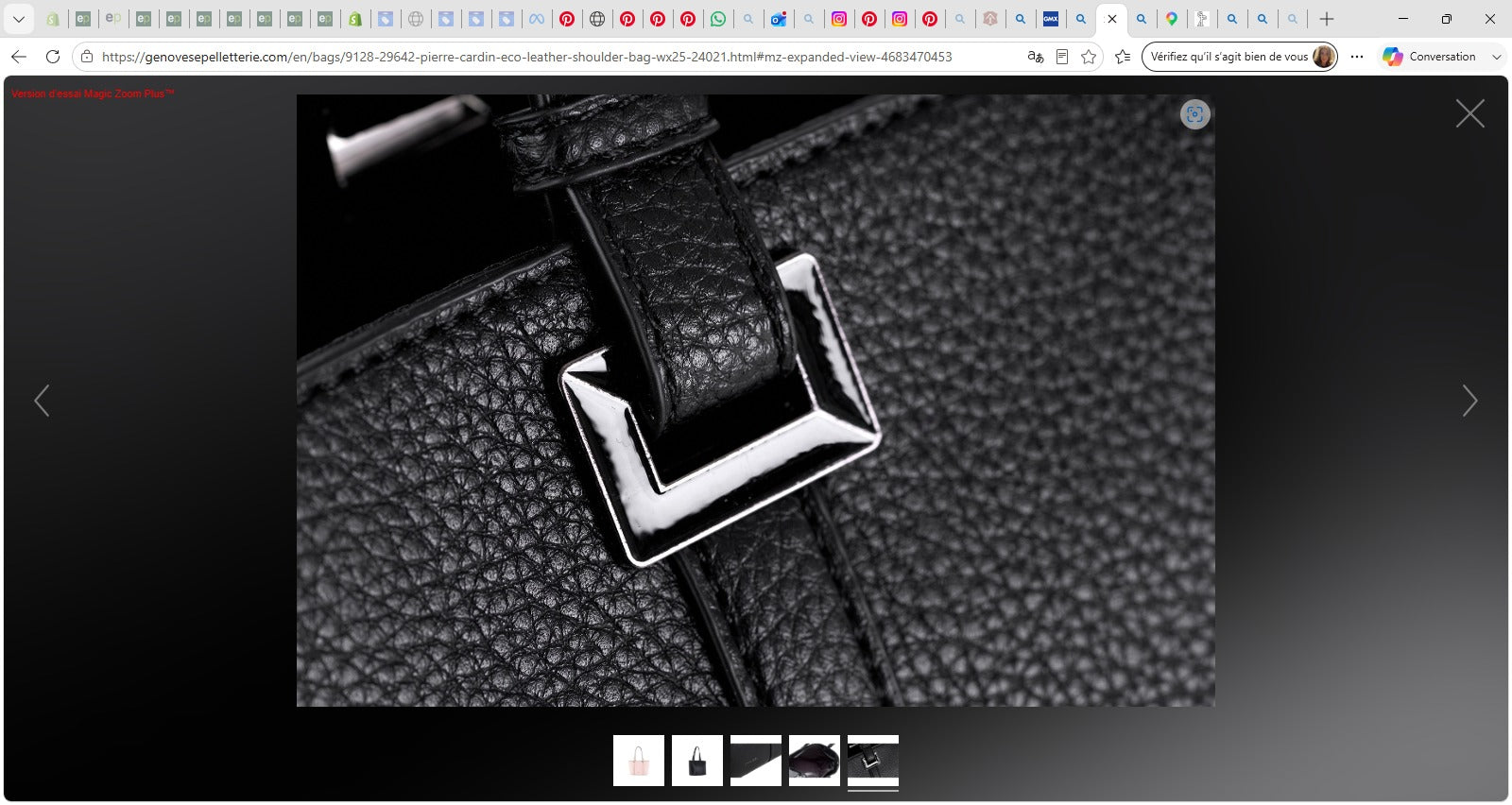Viewport: 1512px width, 805px height.
Task: Click the enlarged buckle product image
Action: [x=756, y=401]
